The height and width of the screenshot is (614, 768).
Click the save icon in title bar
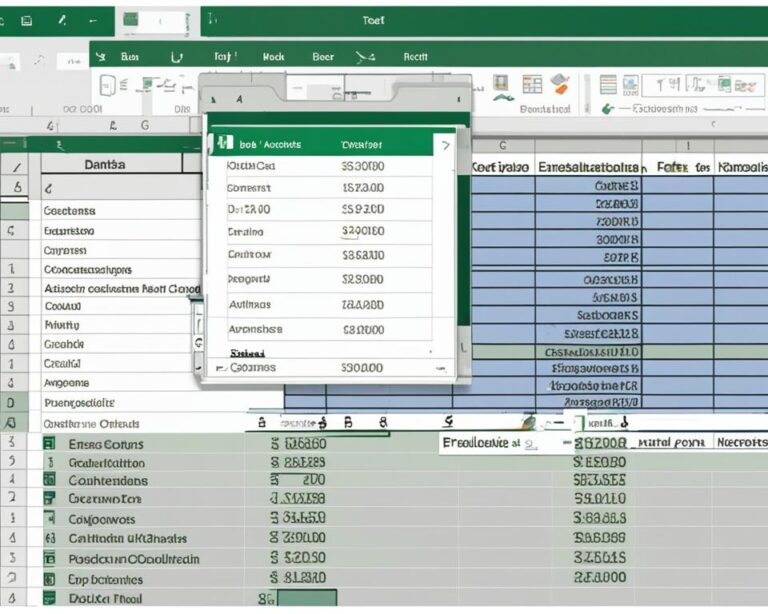pos(26,19)
